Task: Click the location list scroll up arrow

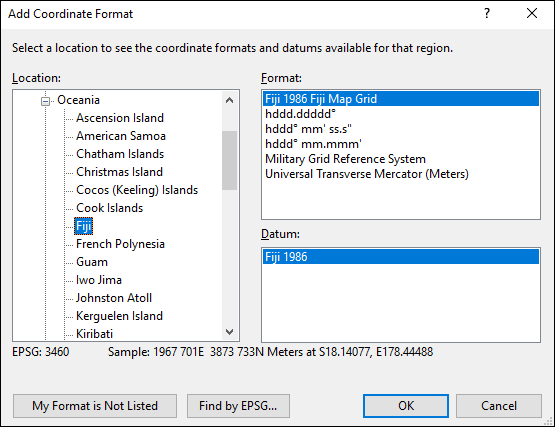Action: [x=229, y=100]
